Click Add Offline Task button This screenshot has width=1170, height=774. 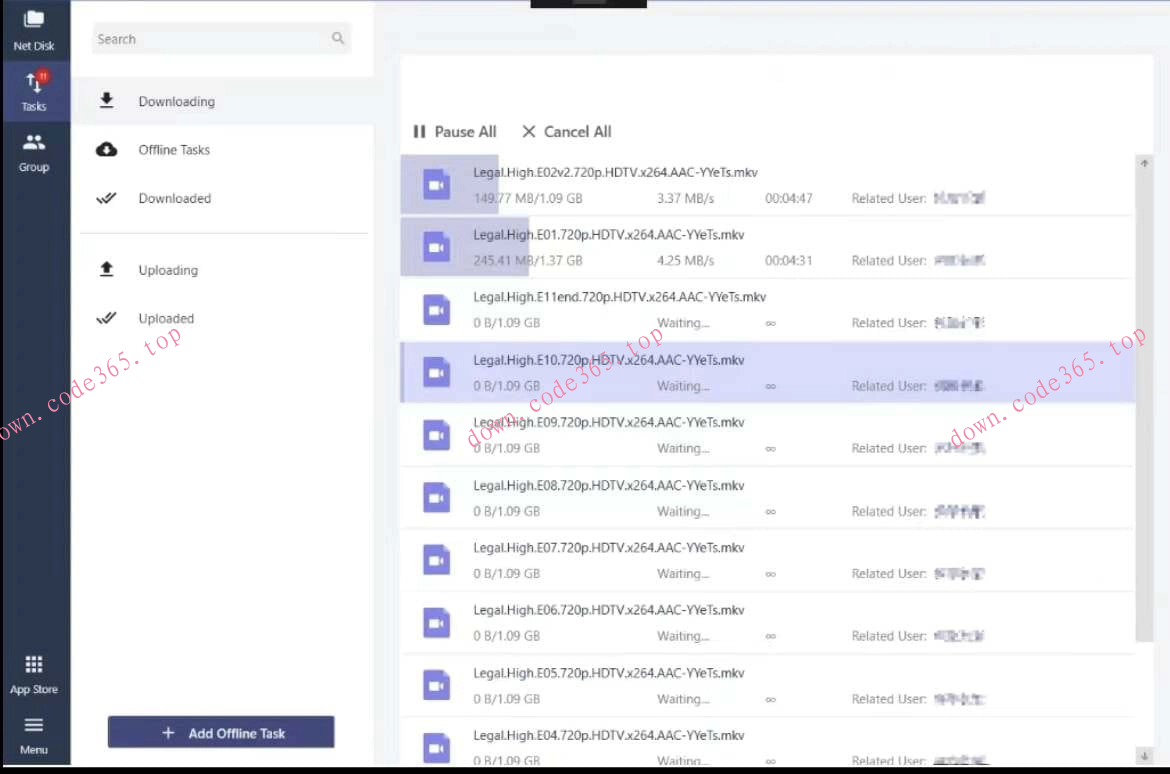(x=221, y=733)
